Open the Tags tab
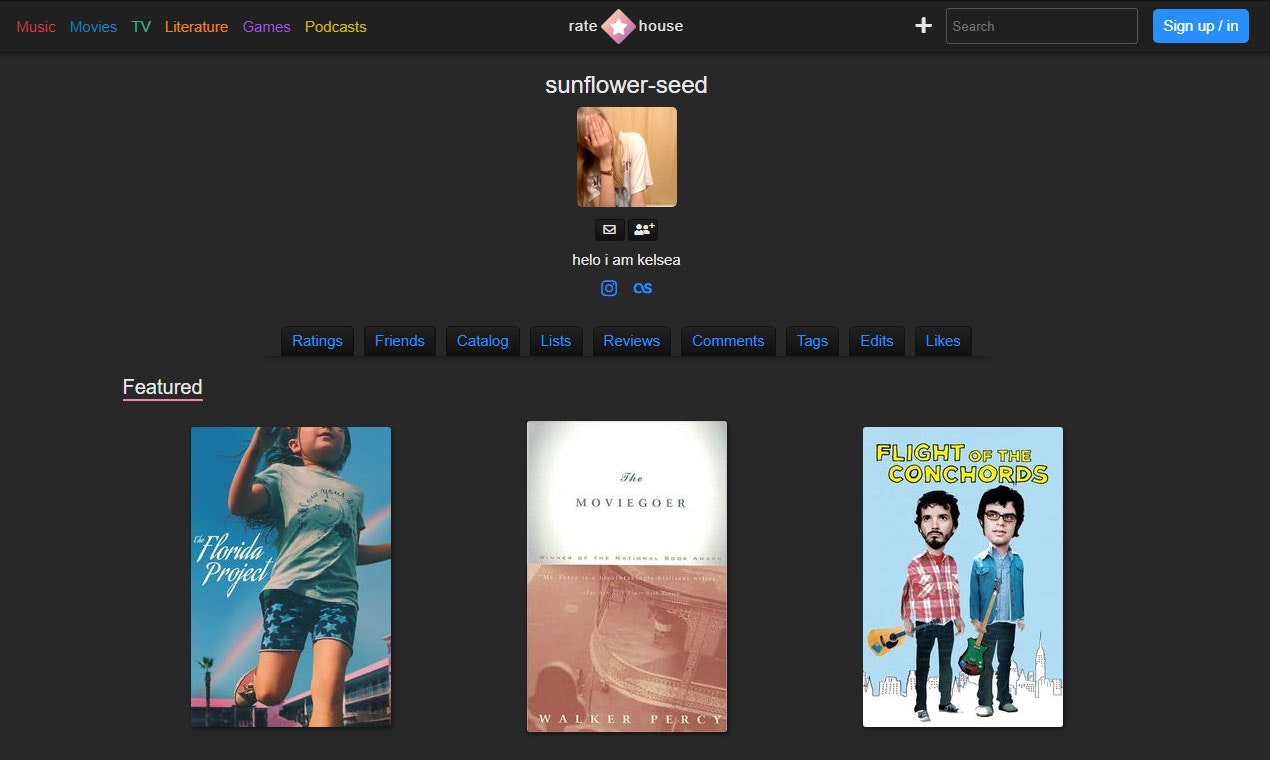 point(812,341)
